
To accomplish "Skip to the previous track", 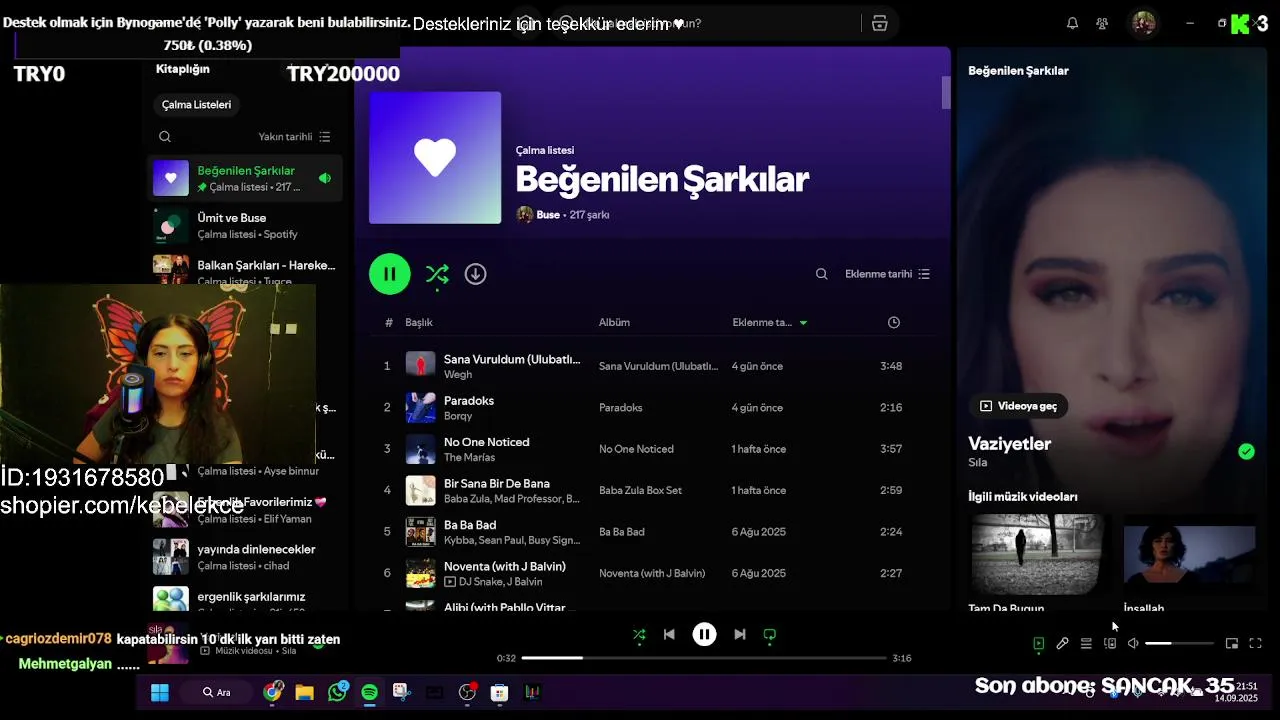I will pyautogui.click(x=669, y=635).
